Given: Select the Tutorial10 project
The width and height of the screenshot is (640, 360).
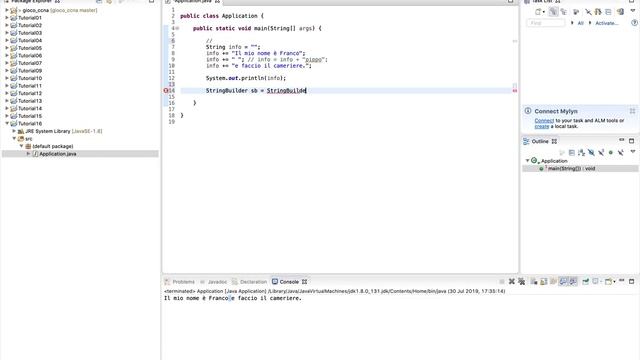Looking at the screenshot, I should pyautogui.click(x=29, y=78).
